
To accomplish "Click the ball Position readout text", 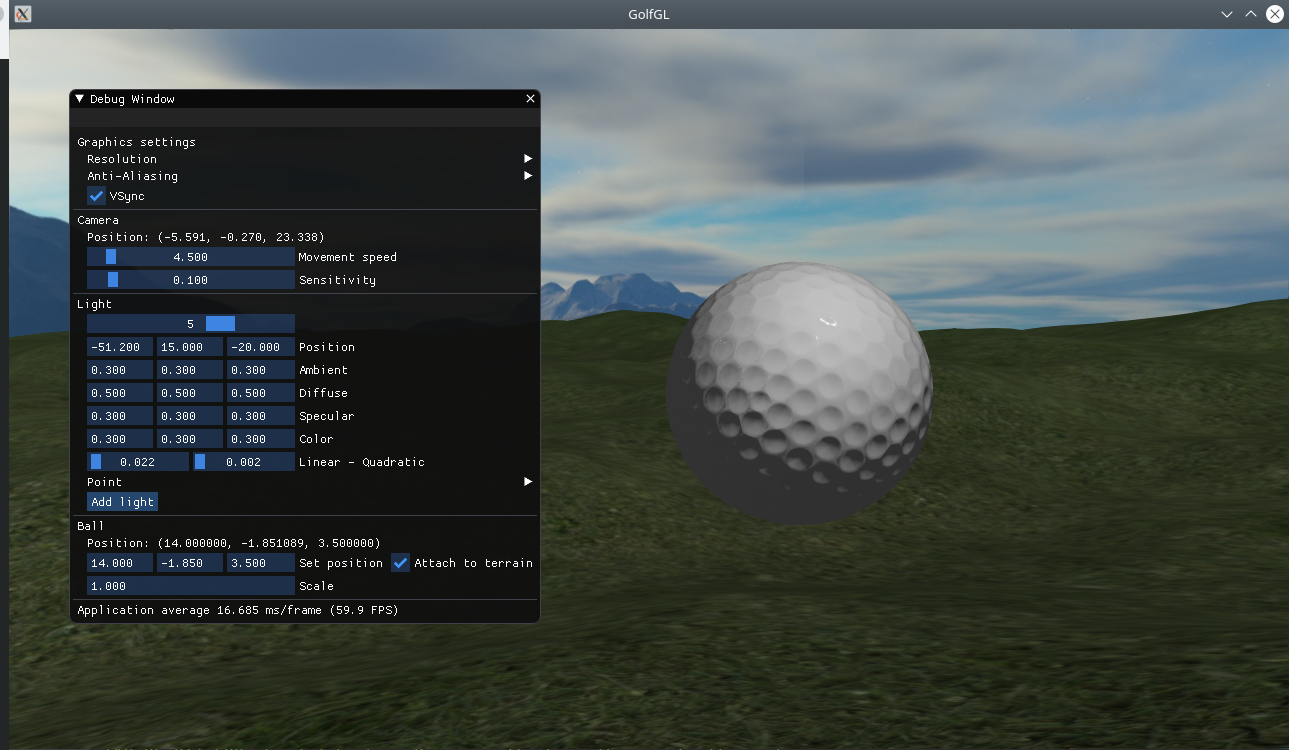I will 234,543.
